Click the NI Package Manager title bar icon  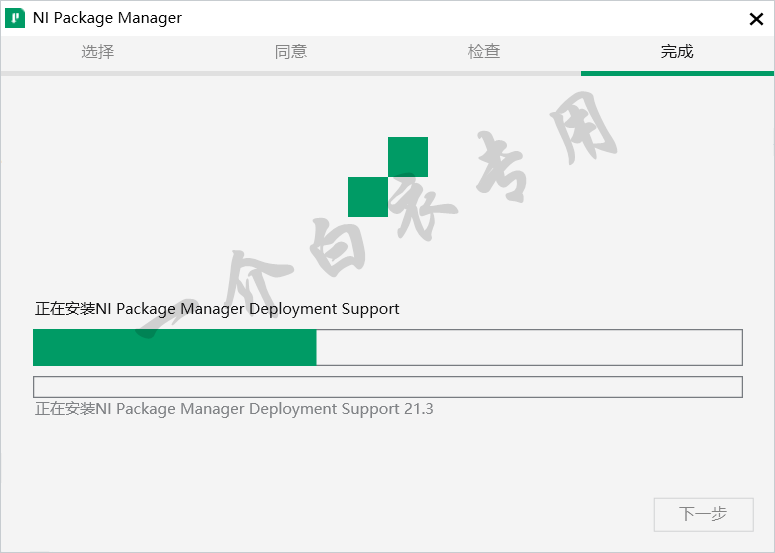(16, 18)
